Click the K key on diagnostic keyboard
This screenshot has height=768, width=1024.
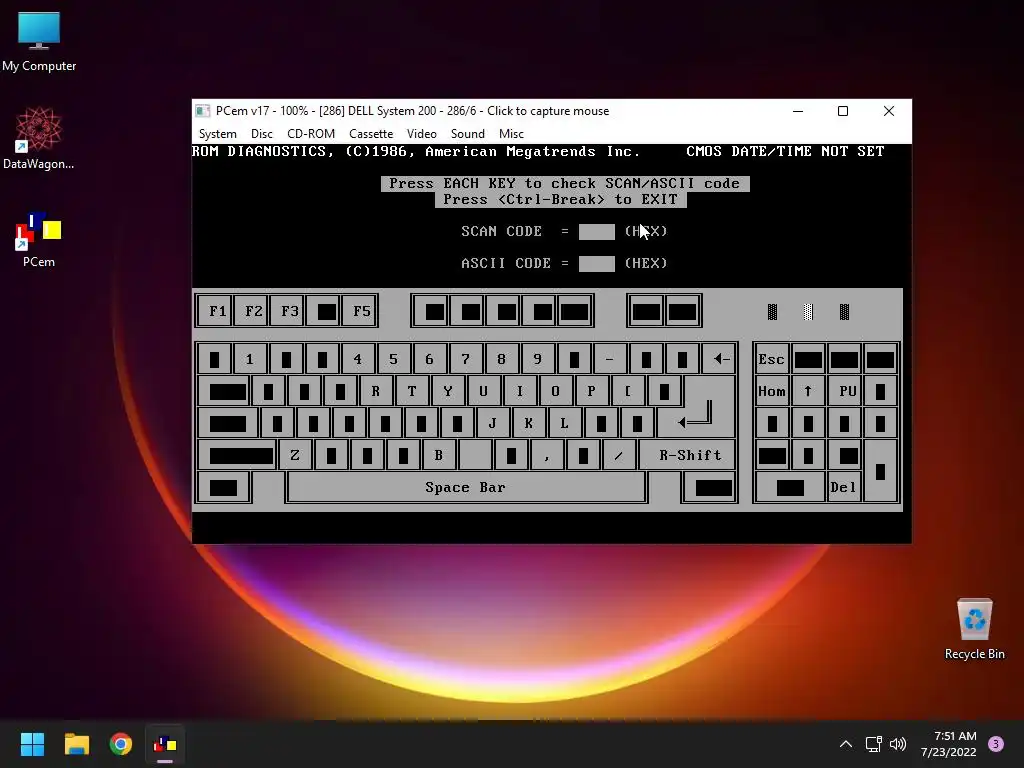528,423
